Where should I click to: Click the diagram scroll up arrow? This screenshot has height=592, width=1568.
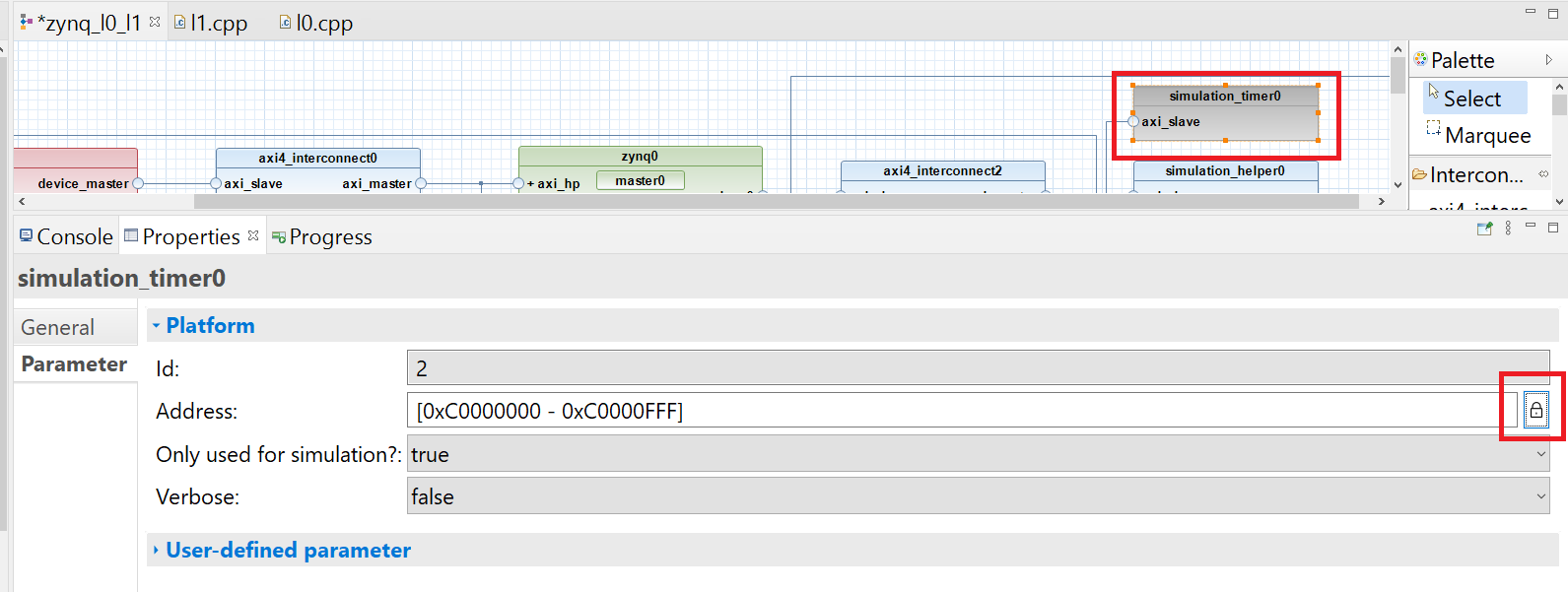1398,48
